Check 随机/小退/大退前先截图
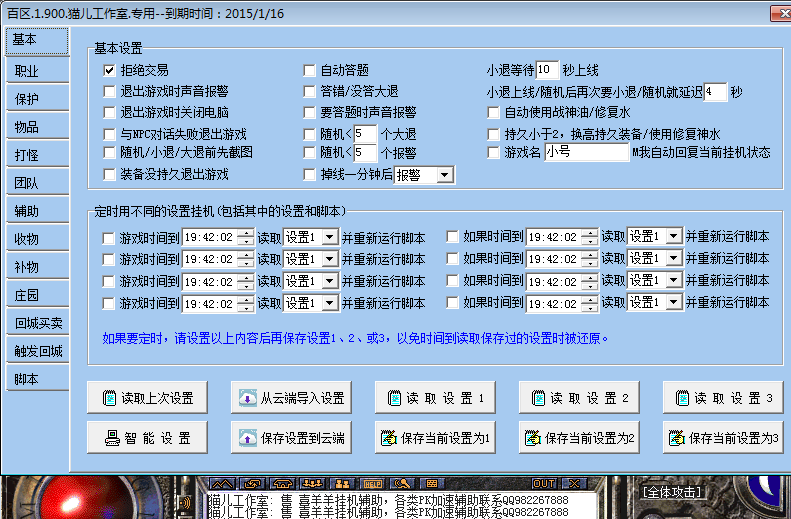The width and height of the screenshot is (791, 519). 109,152
